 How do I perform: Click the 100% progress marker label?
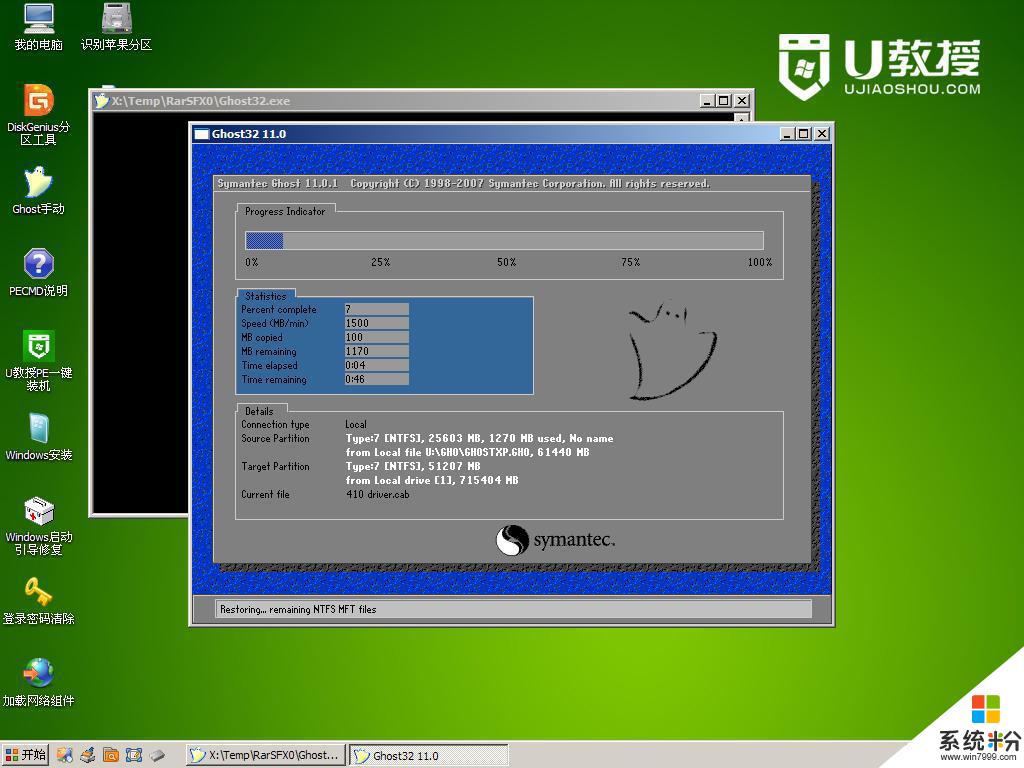point(760,263)
